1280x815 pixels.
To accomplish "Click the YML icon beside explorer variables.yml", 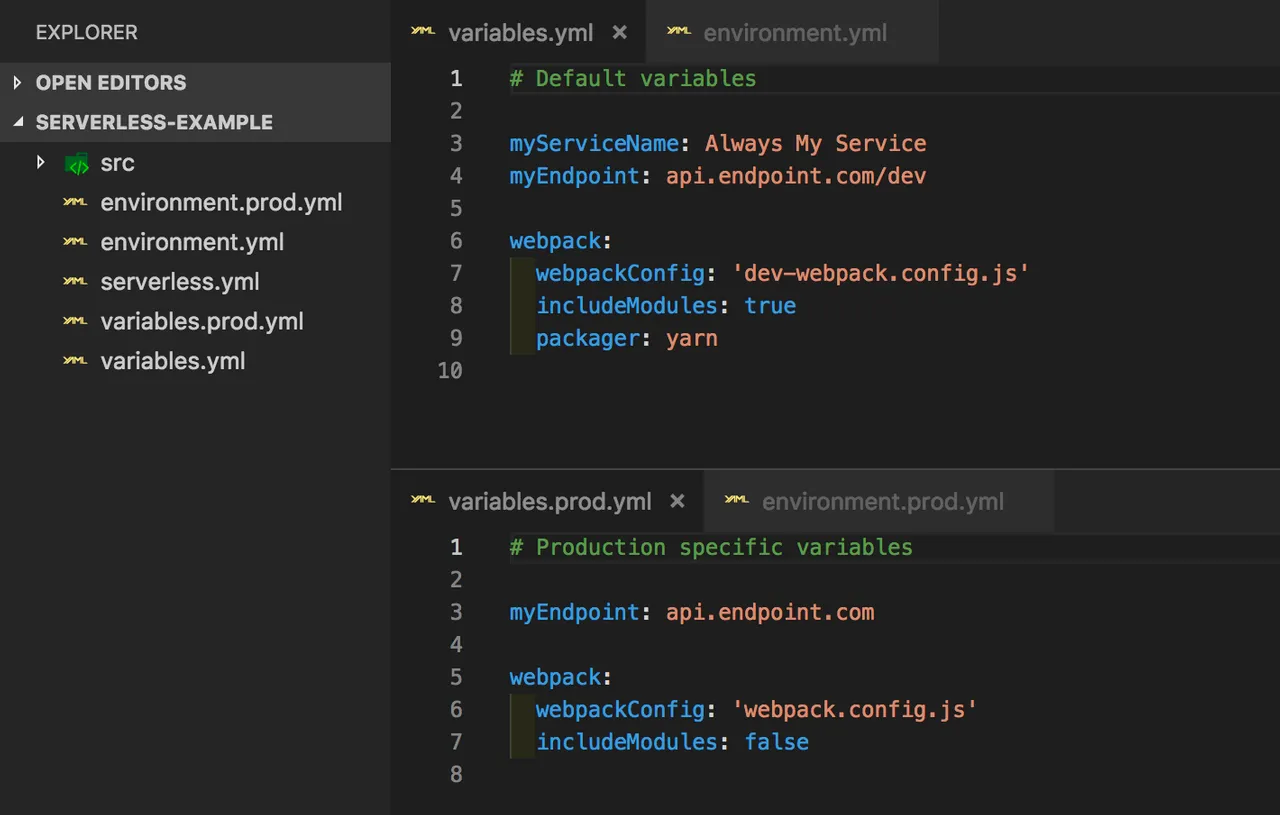I will 75,360.
